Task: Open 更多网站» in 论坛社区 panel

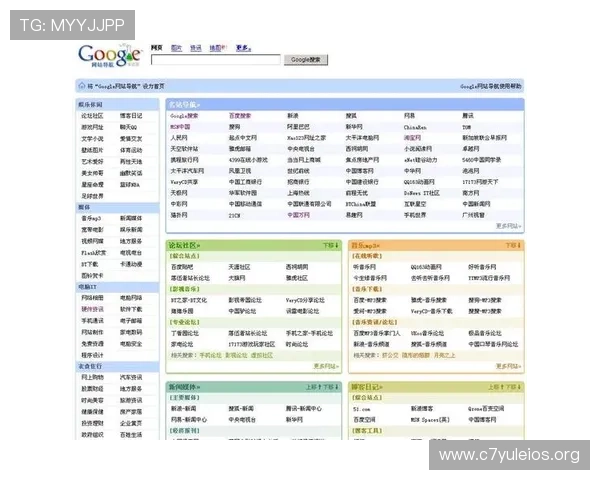Action: pyautogui.click(x=326, y=366)
